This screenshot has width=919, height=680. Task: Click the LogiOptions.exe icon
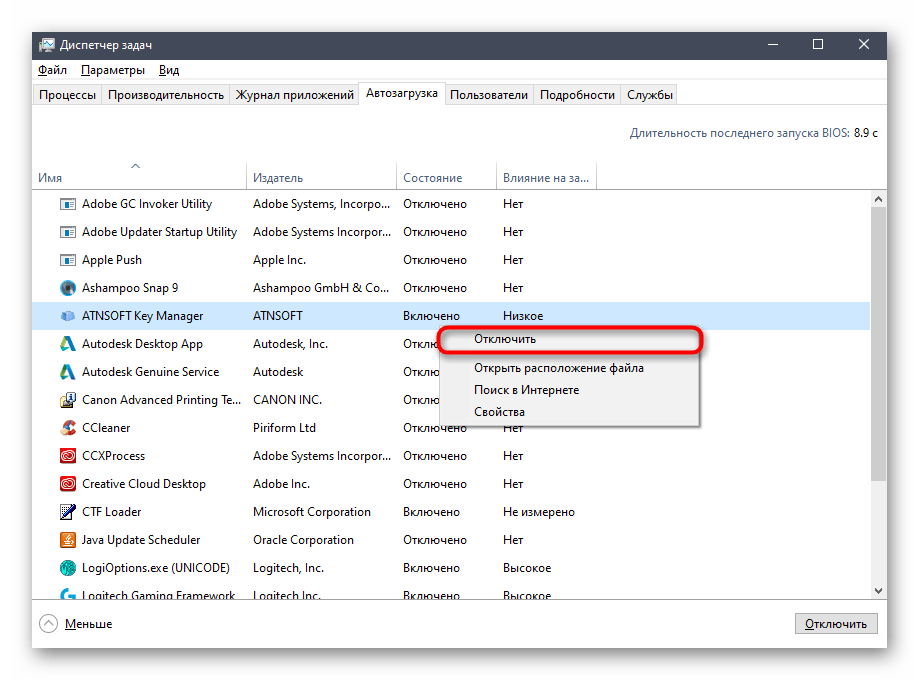[68, 567]
